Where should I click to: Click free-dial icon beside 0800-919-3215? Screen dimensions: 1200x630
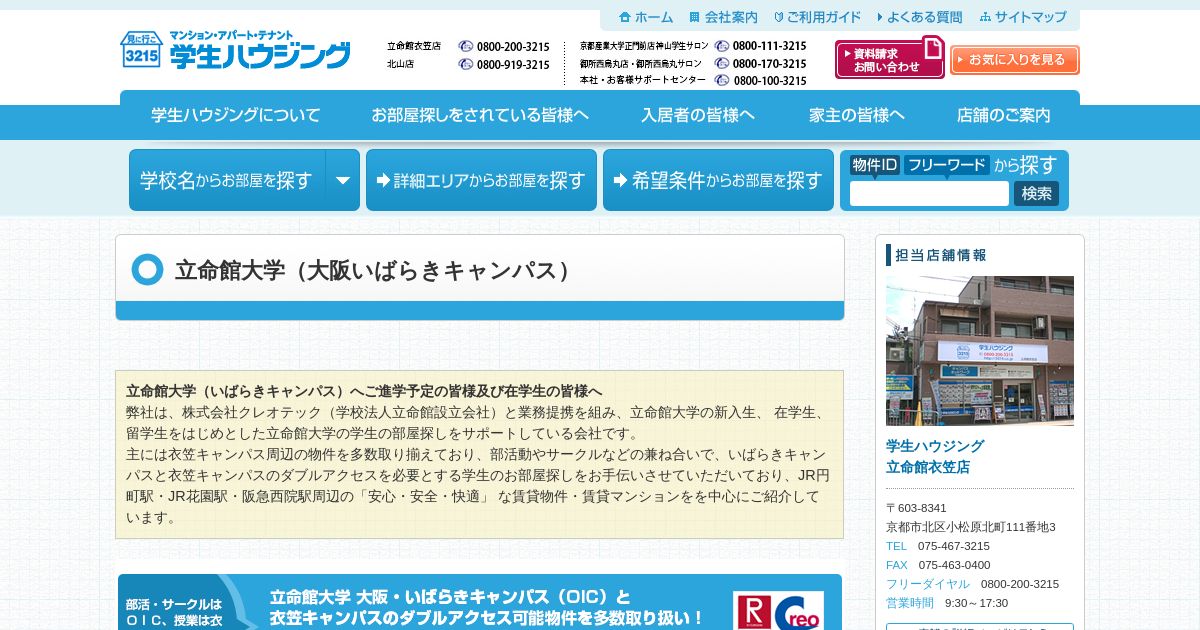(466, 64)
